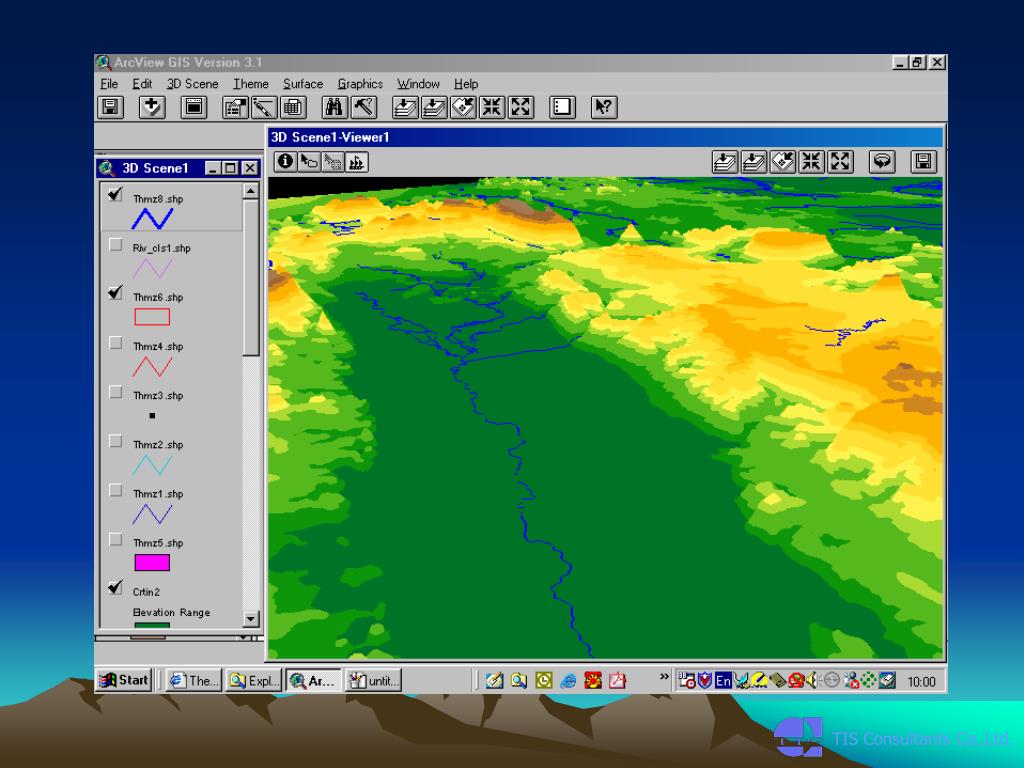
Task: Click the speaker volume icon in tray
Action: click(810, 681)
